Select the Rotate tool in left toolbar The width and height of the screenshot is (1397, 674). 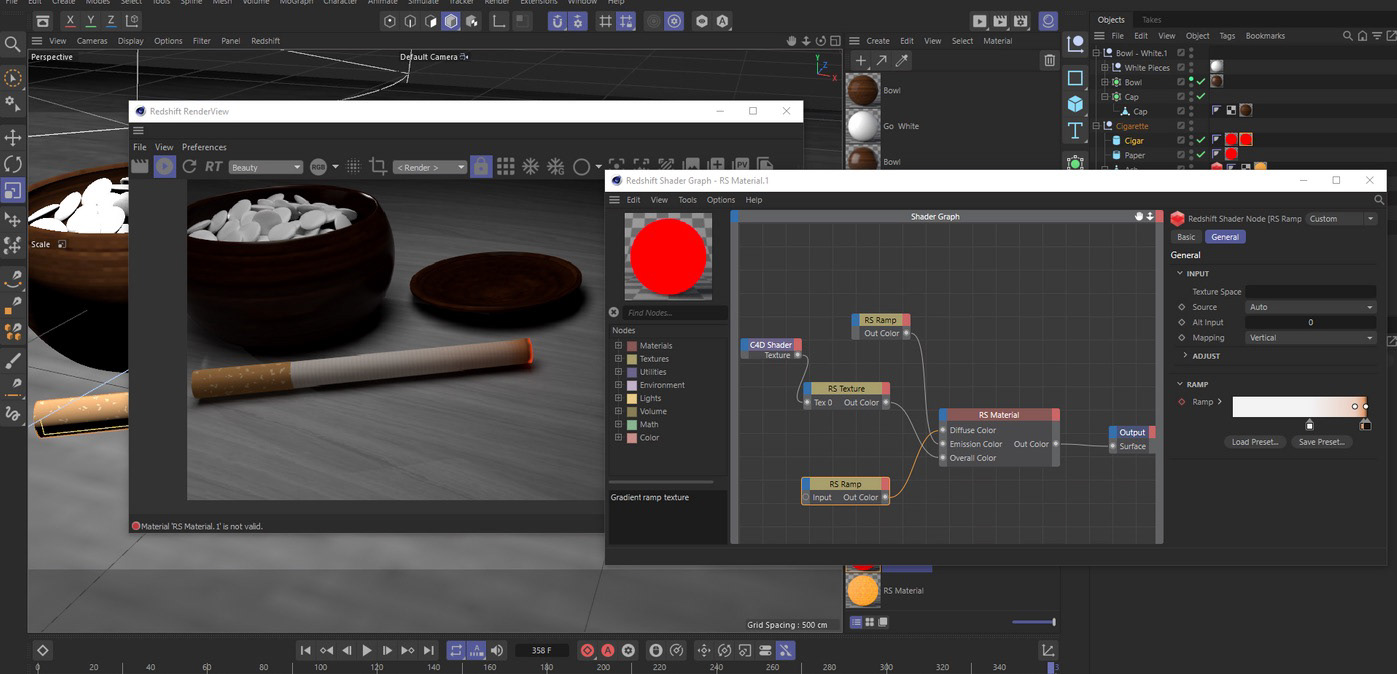tap(13, 164)
